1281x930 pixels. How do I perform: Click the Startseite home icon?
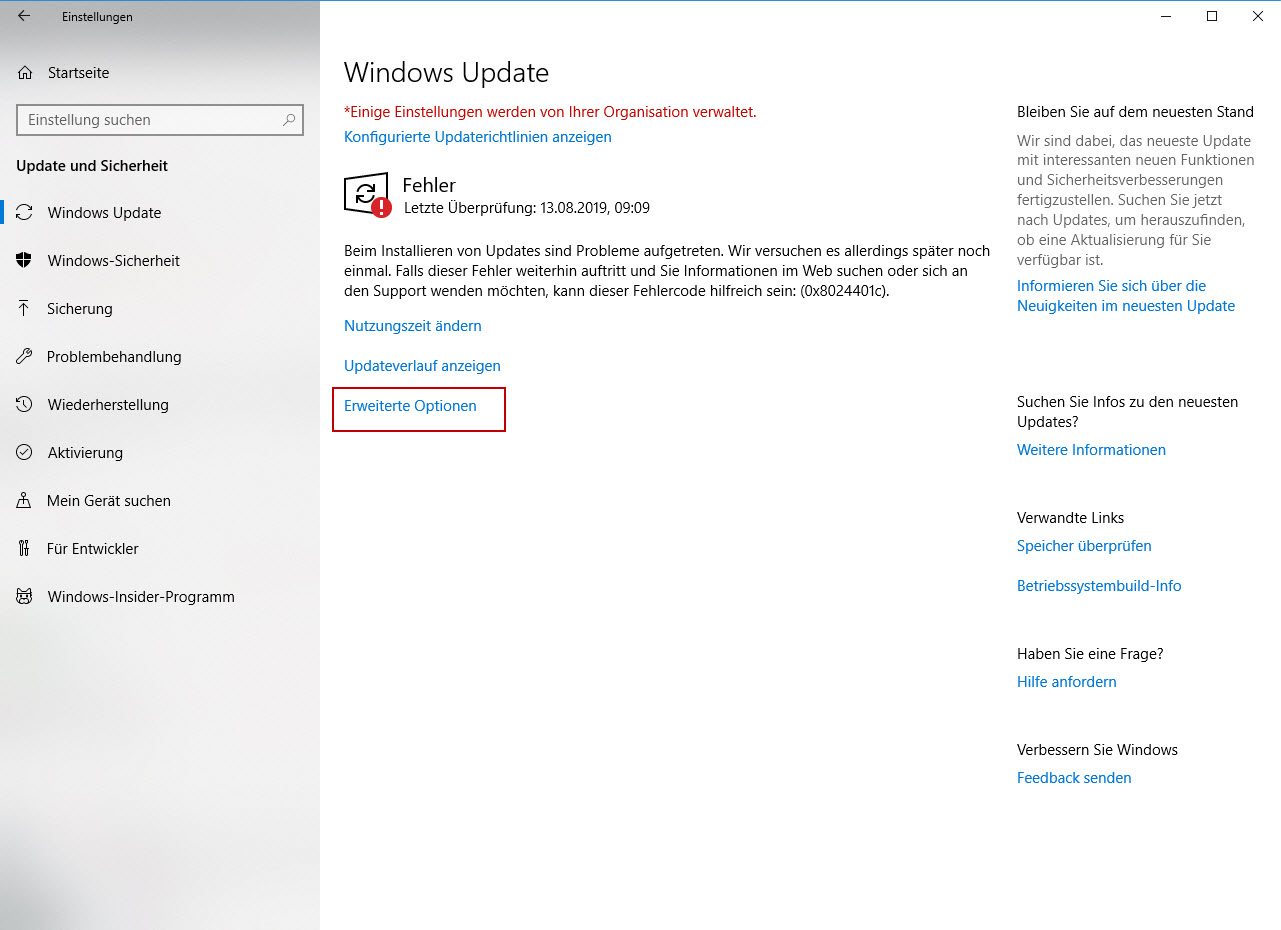point(25,73)
